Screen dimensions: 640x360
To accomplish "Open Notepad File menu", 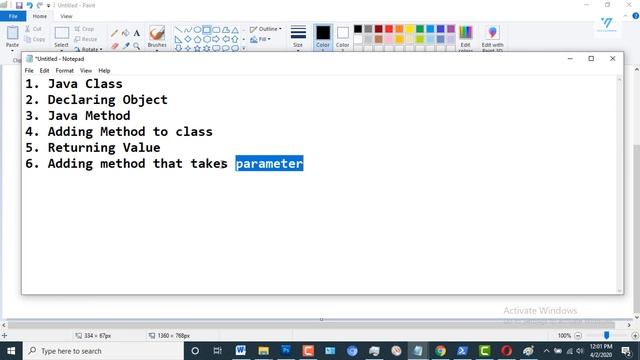I will click(x=29, y=71).
